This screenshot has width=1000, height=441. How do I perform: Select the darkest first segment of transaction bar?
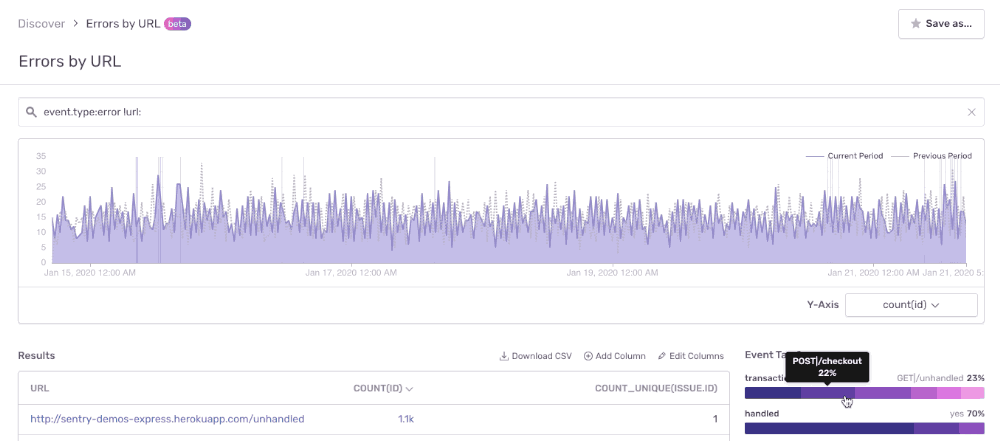(772, 393)
